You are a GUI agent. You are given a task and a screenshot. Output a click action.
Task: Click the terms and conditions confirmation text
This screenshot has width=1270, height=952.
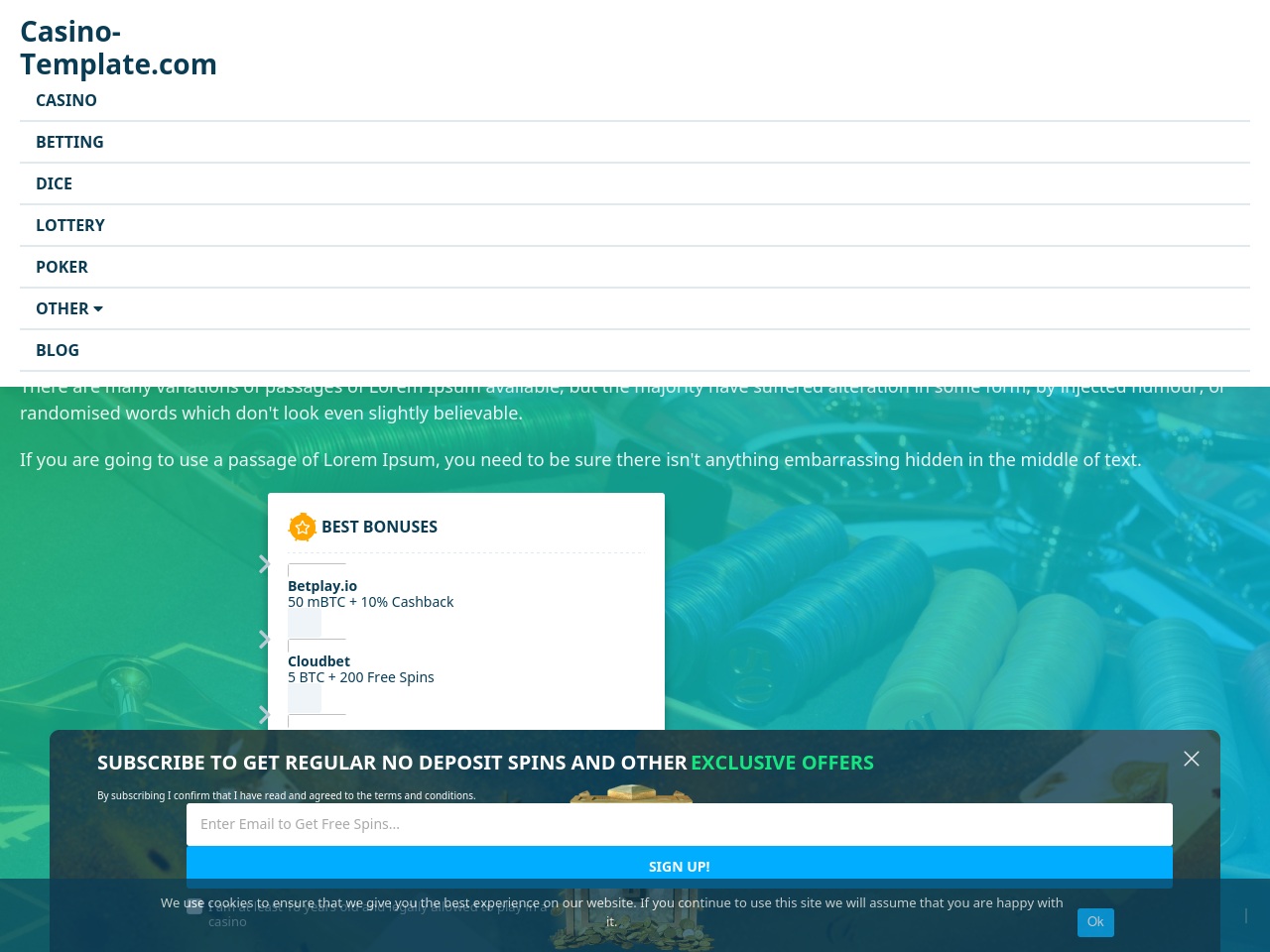(287, 795)
